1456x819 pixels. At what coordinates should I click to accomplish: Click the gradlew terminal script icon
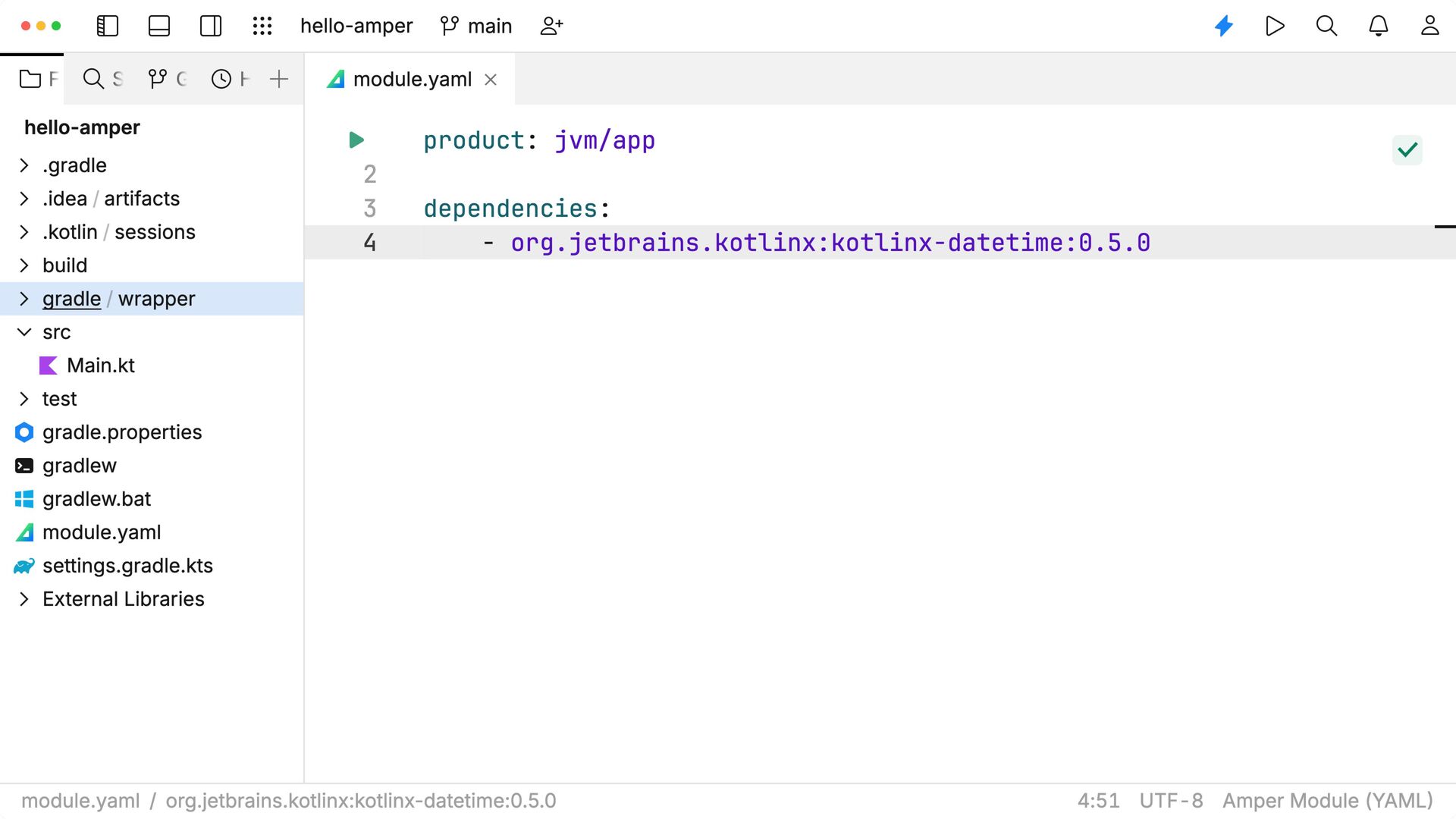coord(24,466)
